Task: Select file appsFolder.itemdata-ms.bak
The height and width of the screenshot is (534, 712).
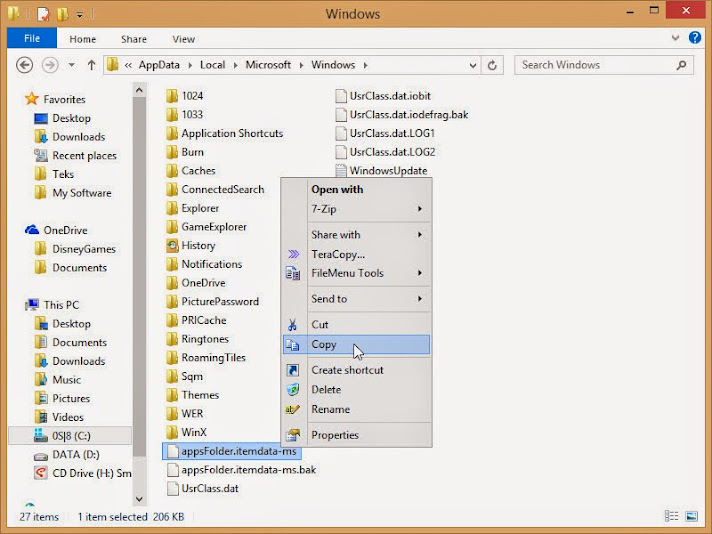Action: point(242,470)
